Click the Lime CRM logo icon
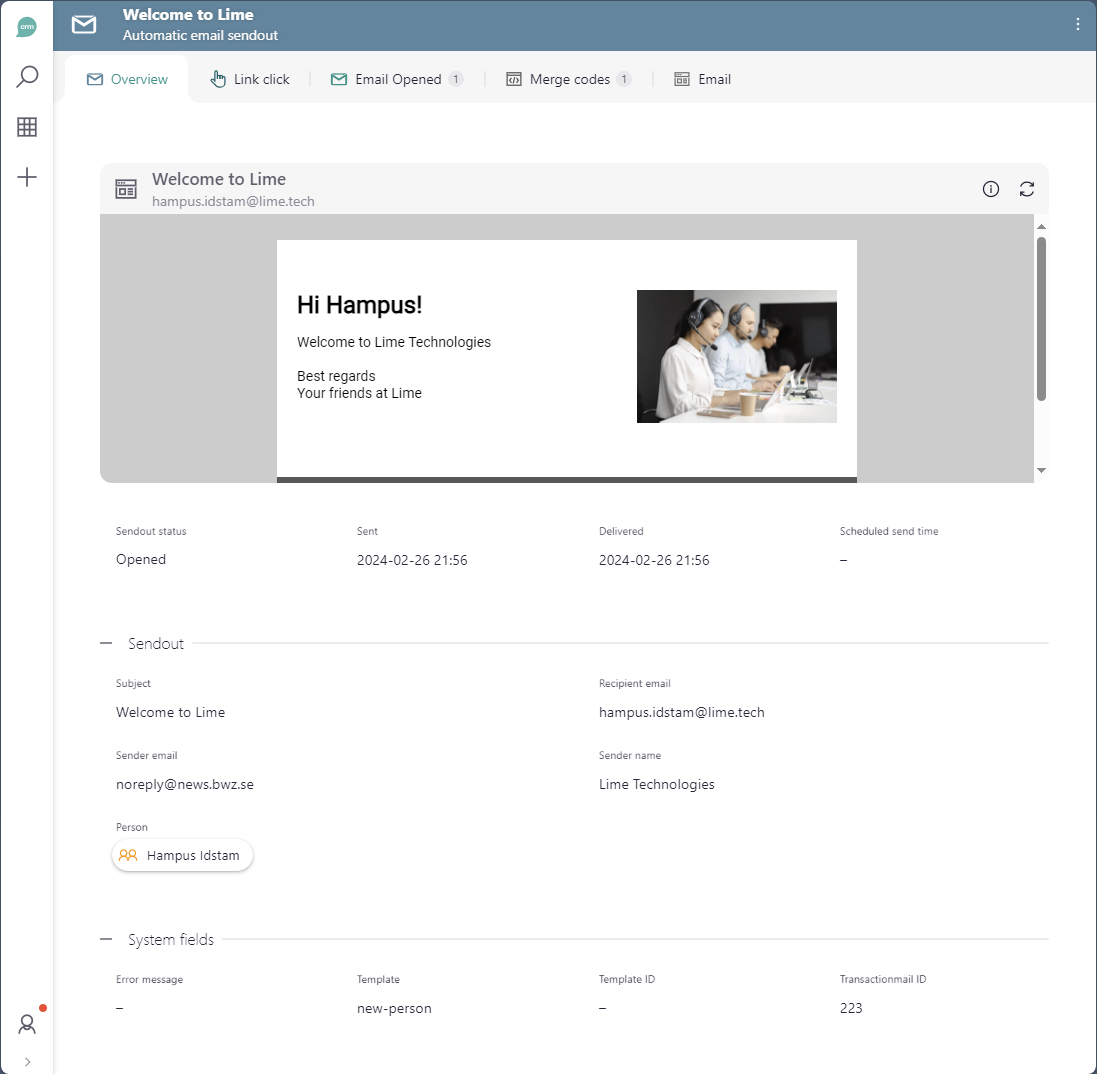The image size is (1097, 1074). [x=27, y=27]
